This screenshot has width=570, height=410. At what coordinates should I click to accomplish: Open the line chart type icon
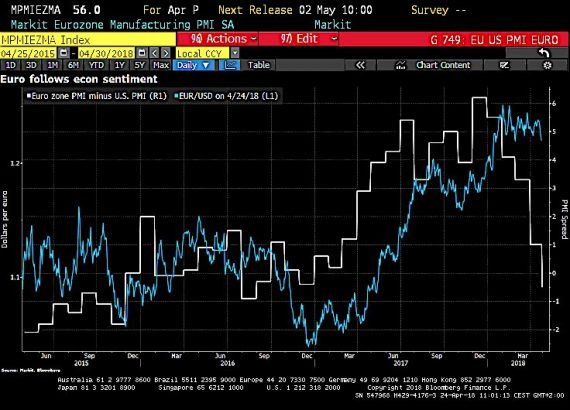230,65
